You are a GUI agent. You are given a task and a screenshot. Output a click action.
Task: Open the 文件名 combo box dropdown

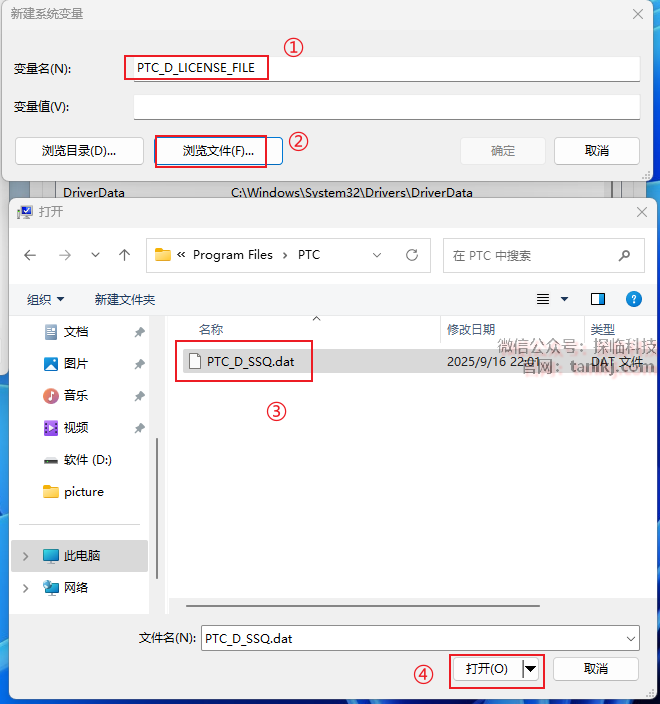(x=630, y=638)
